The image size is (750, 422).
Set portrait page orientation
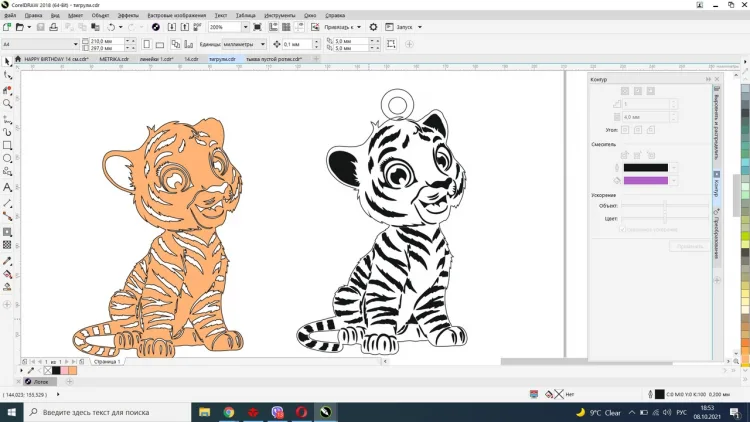click(147, 44)
